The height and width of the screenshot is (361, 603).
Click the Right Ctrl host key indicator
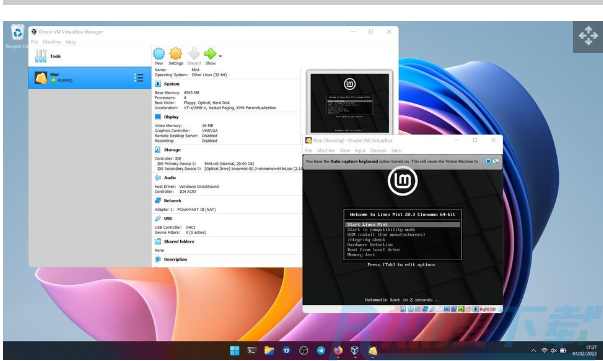click(x=487, y=309)
